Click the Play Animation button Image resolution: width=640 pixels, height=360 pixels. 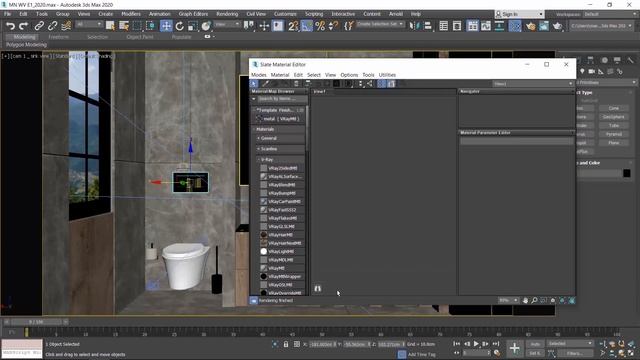pos(476,344)
